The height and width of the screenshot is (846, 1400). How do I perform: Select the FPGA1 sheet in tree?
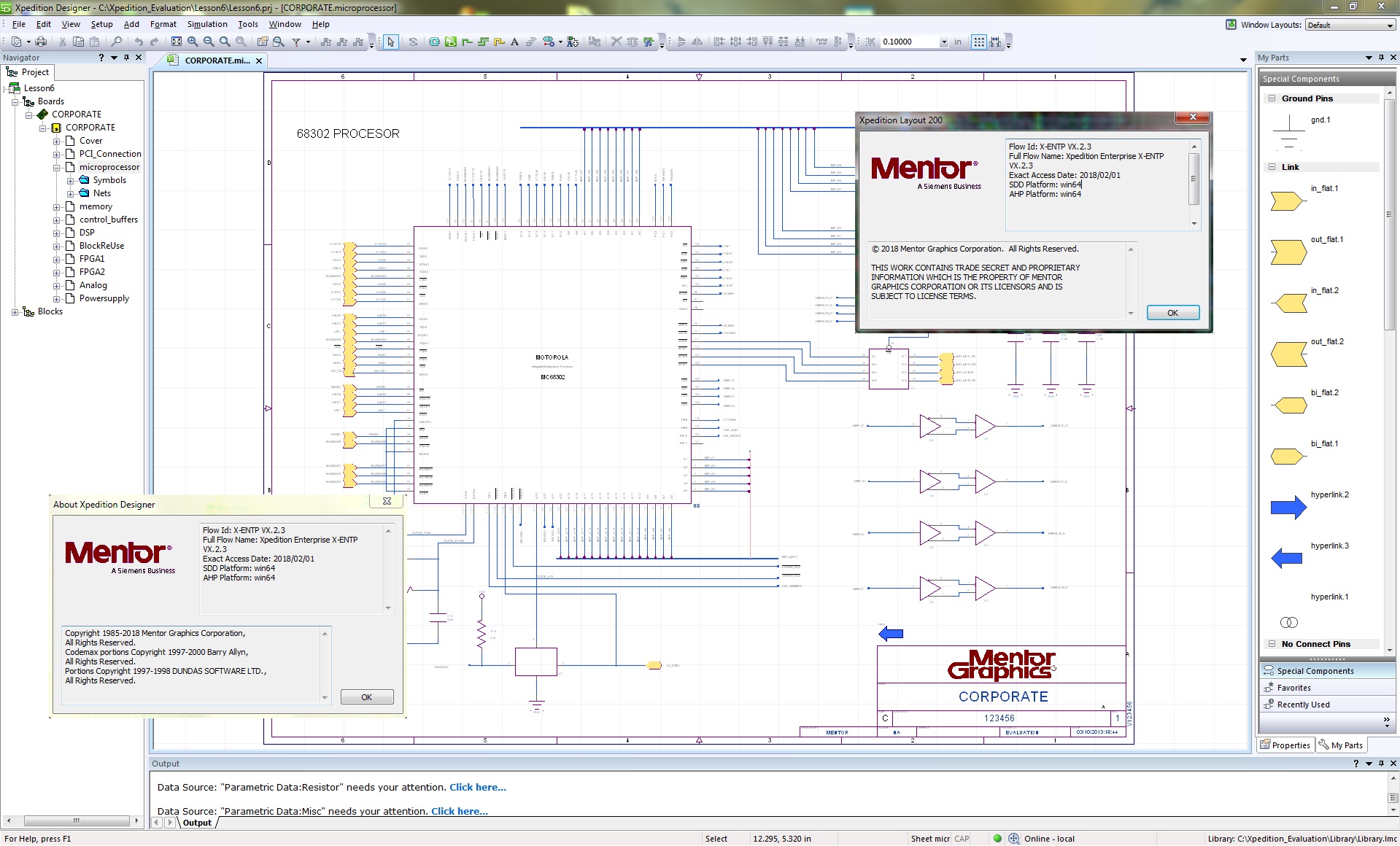(x=92, y=259)
